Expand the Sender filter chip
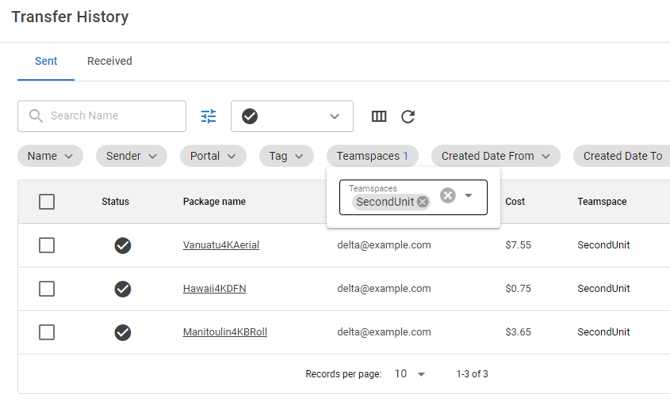This screenshot has width=670, height=409. click(131, 156)
